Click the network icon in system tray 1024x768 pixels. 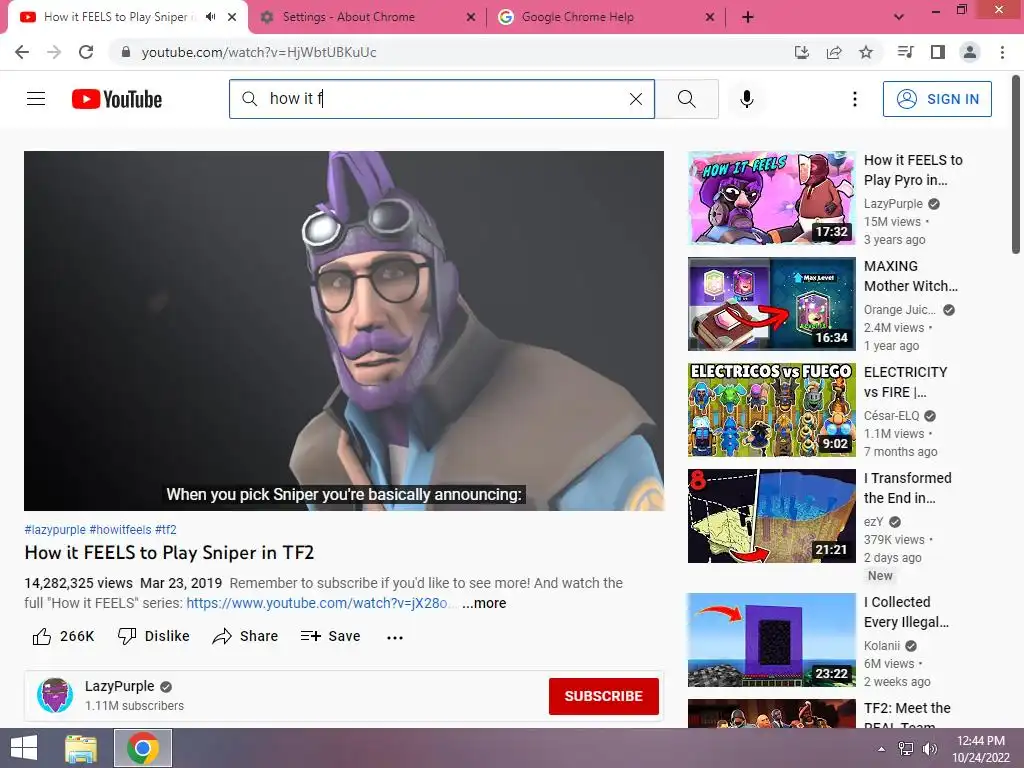[906, 749]
